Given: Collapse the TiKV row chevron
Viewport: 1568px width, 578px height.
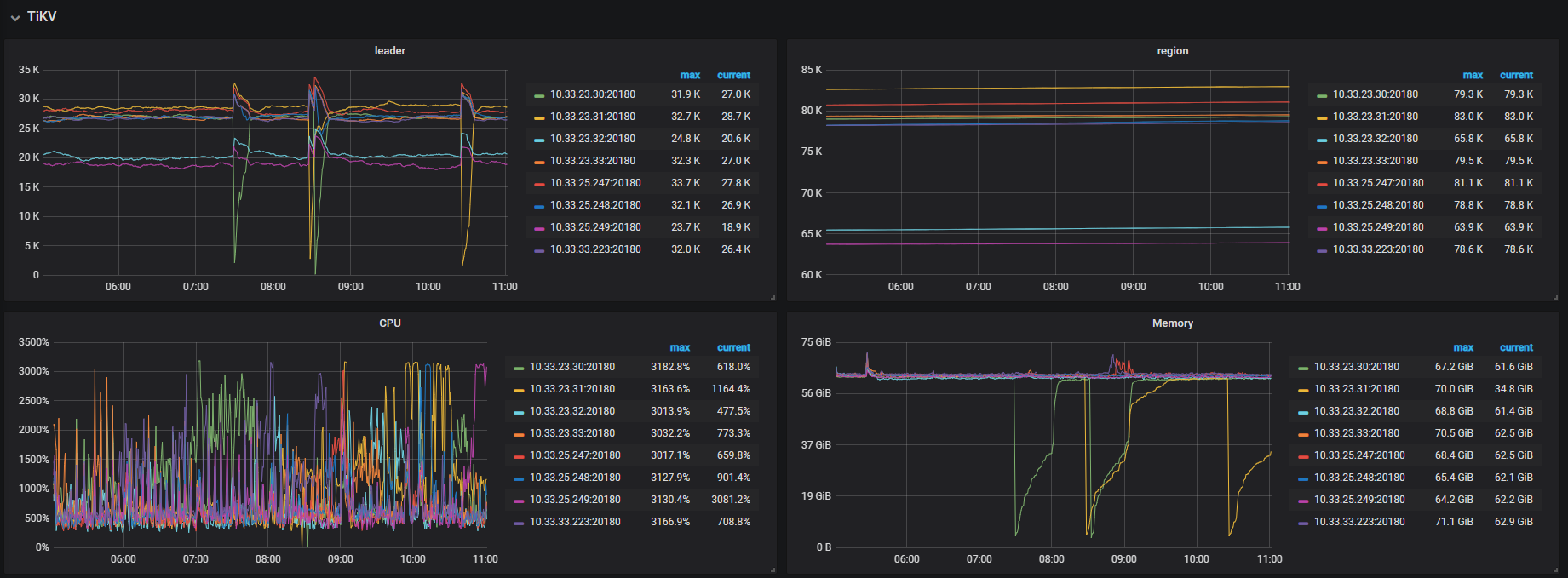Looking at the screenshot, I should pos(15,18).
